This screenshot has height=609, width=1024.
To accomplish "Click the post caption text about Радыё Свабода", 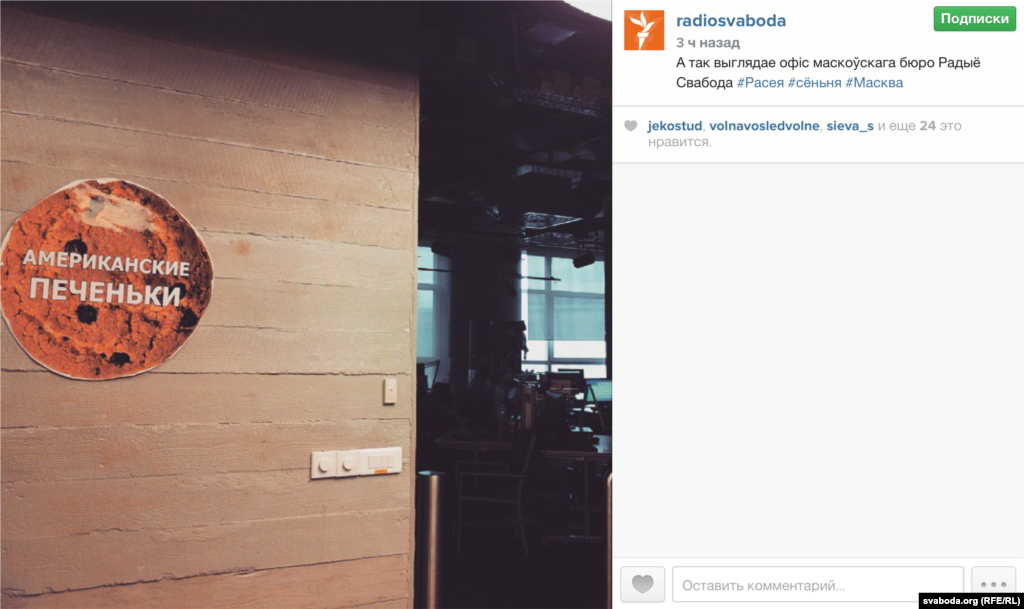I will [x=828, y=72].
